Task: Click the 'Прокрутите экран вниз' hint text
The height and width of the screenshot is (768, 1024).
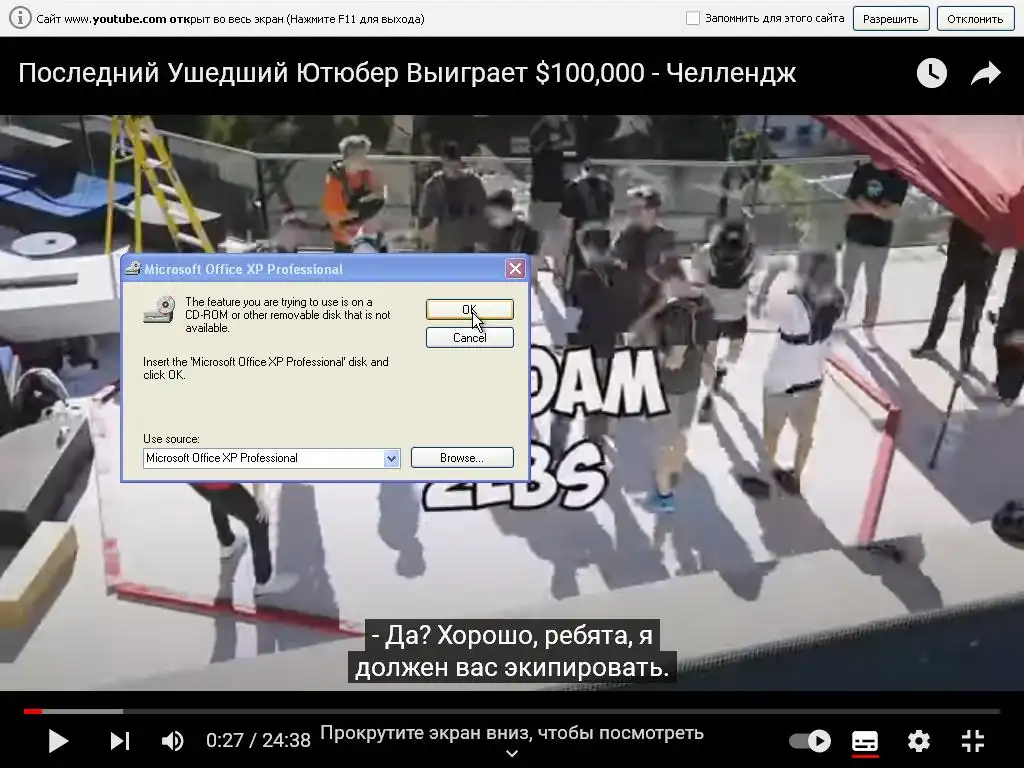Action: pyautogui.click(x=511, y=733)
